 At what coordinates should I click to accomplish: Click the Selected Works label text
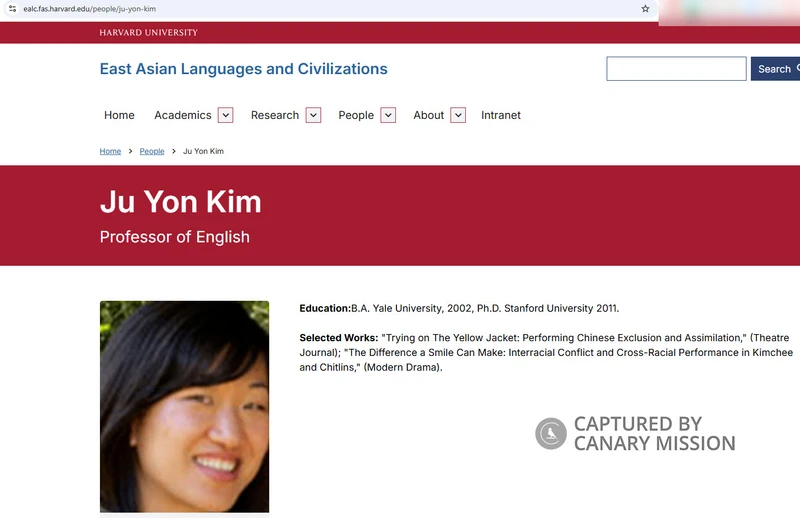click(339, 338)
